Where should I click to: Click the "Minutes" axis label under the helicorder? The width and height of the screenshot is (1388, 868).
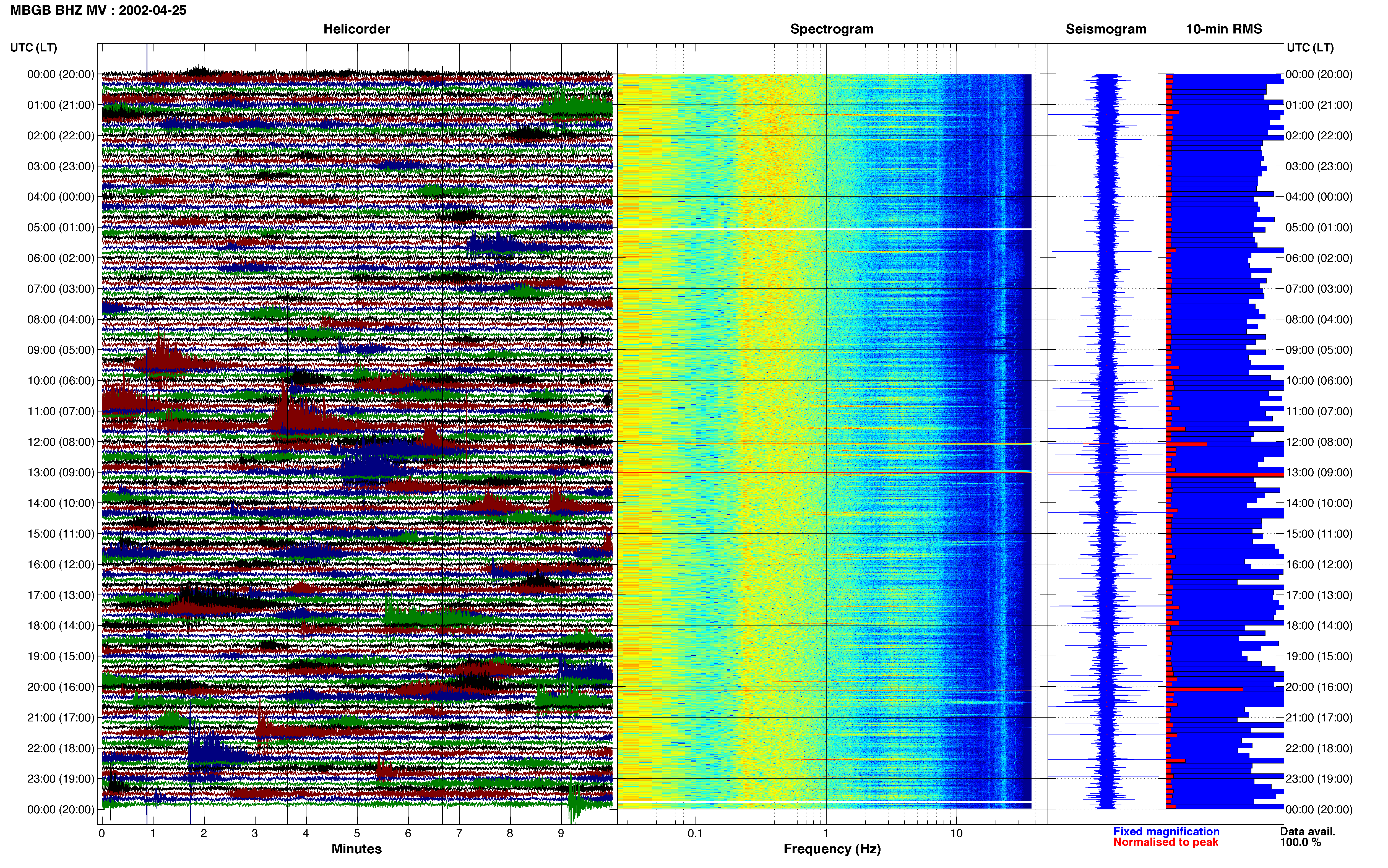356,848
